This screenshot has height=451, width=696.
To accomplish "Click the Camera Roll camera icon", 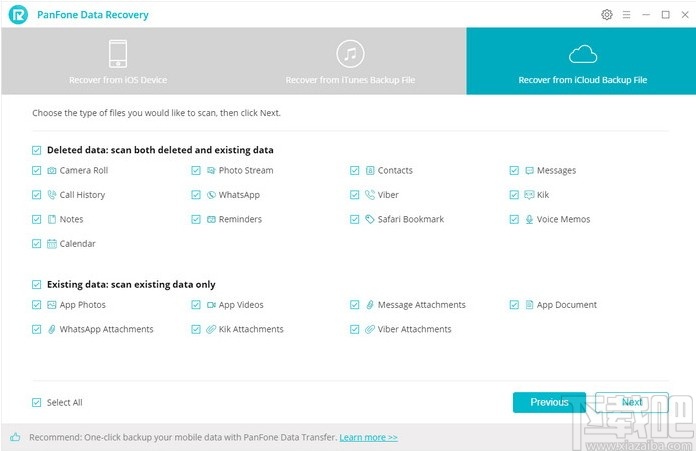I will [52, 171].
